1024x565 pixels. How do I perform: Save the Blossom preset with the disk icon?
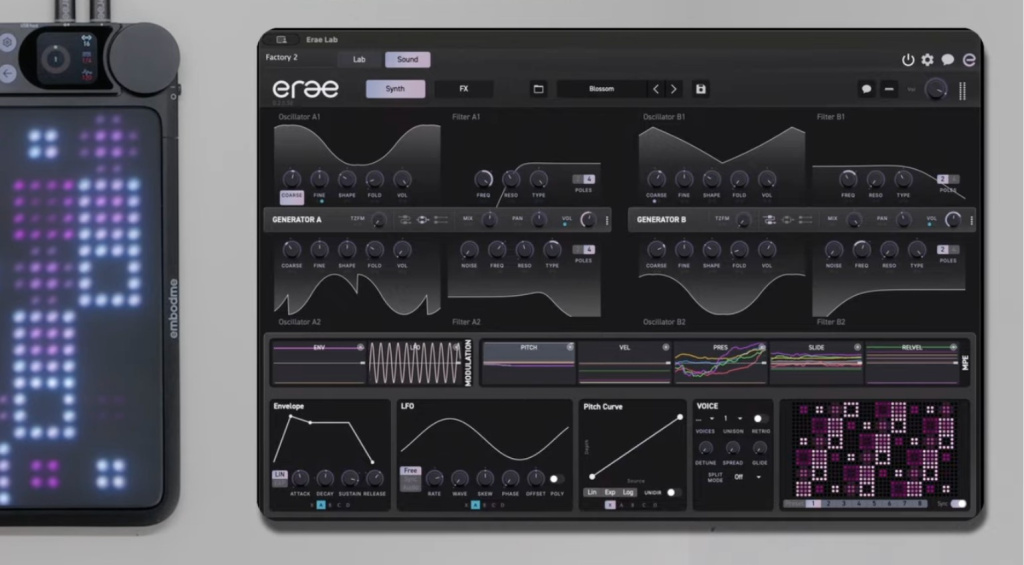[x=701, y=89]
